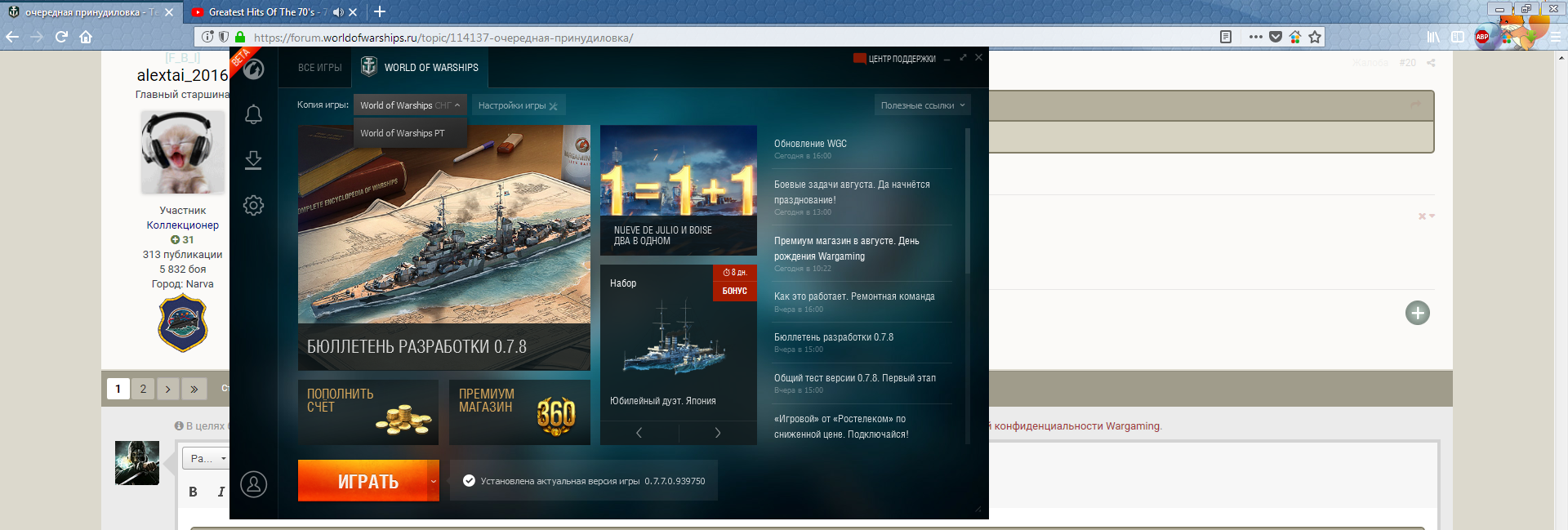Open a new Firefox tab
The image size is (1568, 530).
(380, 11)
